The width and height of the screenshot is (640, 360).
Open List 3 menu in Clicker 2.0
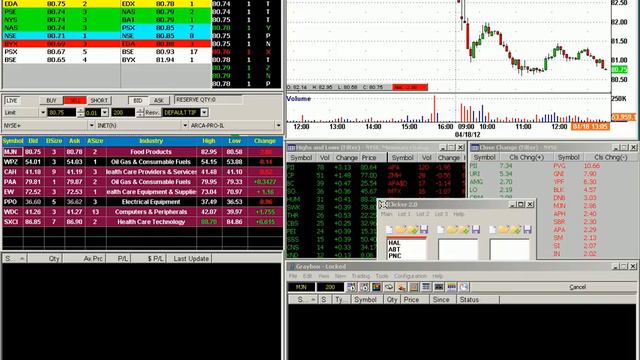click(441, 214)
